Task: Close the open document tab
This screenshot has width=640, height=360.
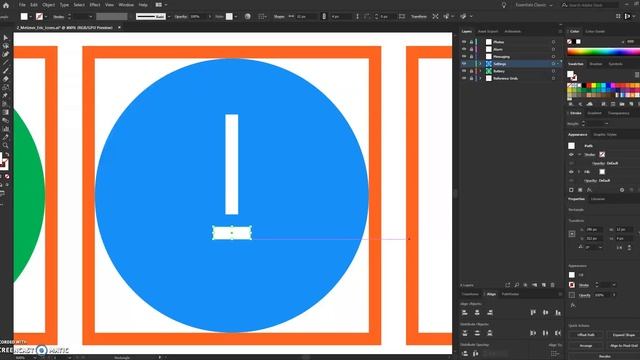Action: (x=119, y=28)
